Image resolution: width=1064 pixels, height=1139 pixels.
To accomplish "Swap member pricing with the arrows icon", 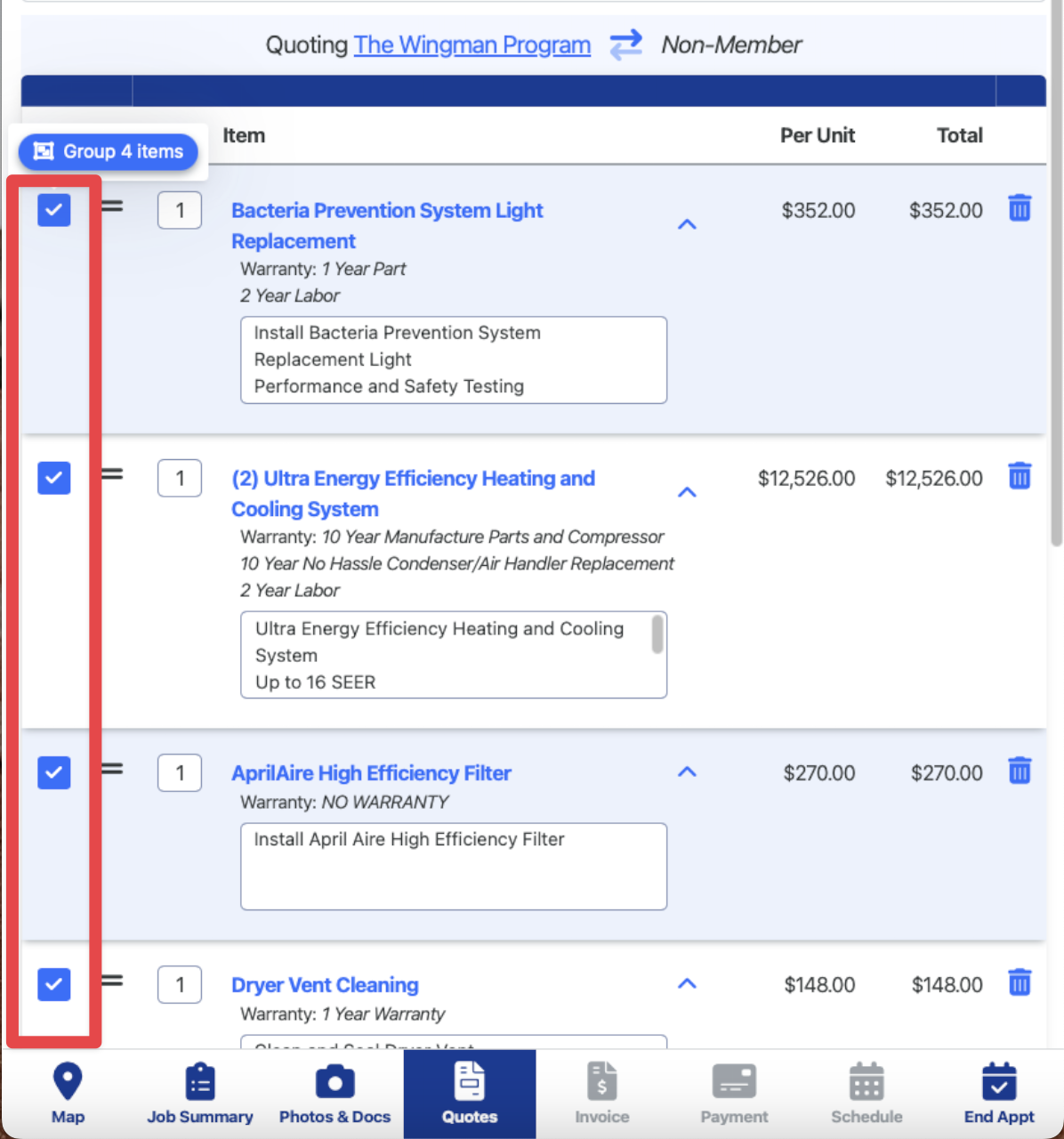I will (625, 44).
